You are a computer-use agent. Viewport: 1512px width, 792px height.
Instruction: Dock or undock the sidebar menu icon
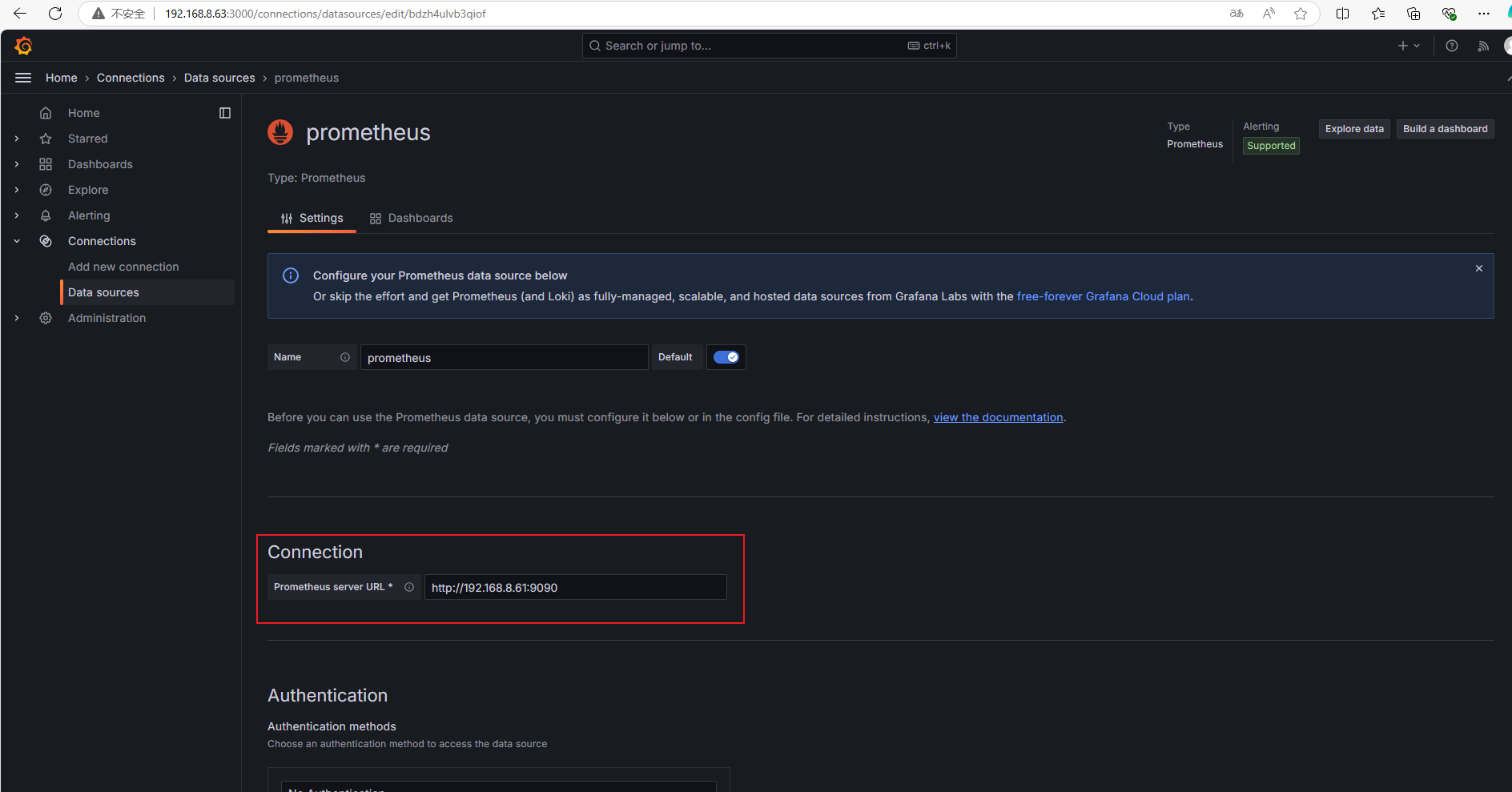click(225, 113)
